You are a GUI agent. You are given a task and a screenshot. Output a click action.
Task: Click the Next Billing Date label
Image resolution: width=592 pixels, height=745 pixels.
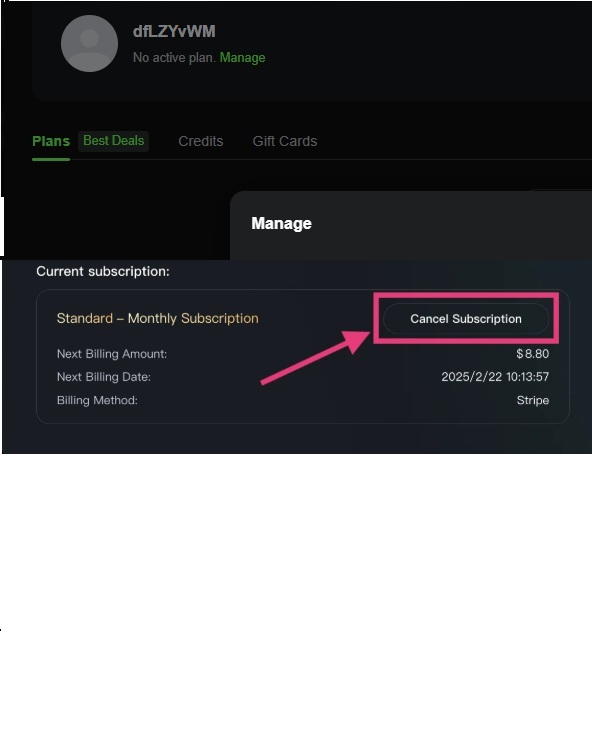pyautogui.click(x=104, y=377)
